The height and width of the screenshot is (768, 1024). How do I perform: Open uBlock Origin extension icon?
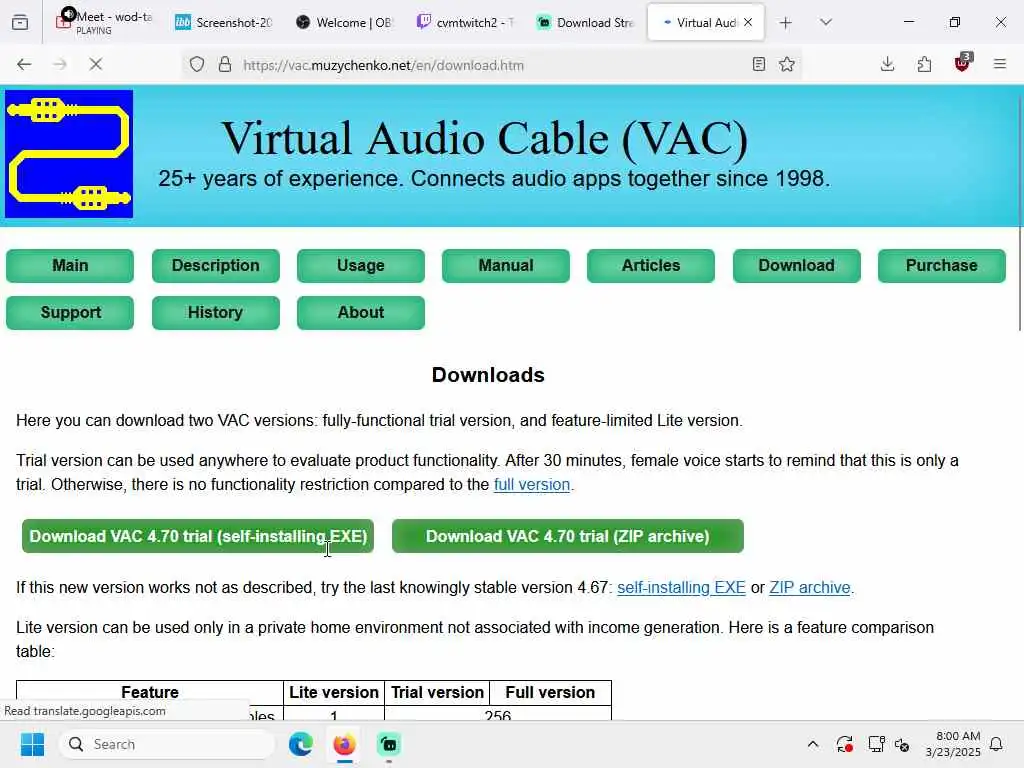962,63
